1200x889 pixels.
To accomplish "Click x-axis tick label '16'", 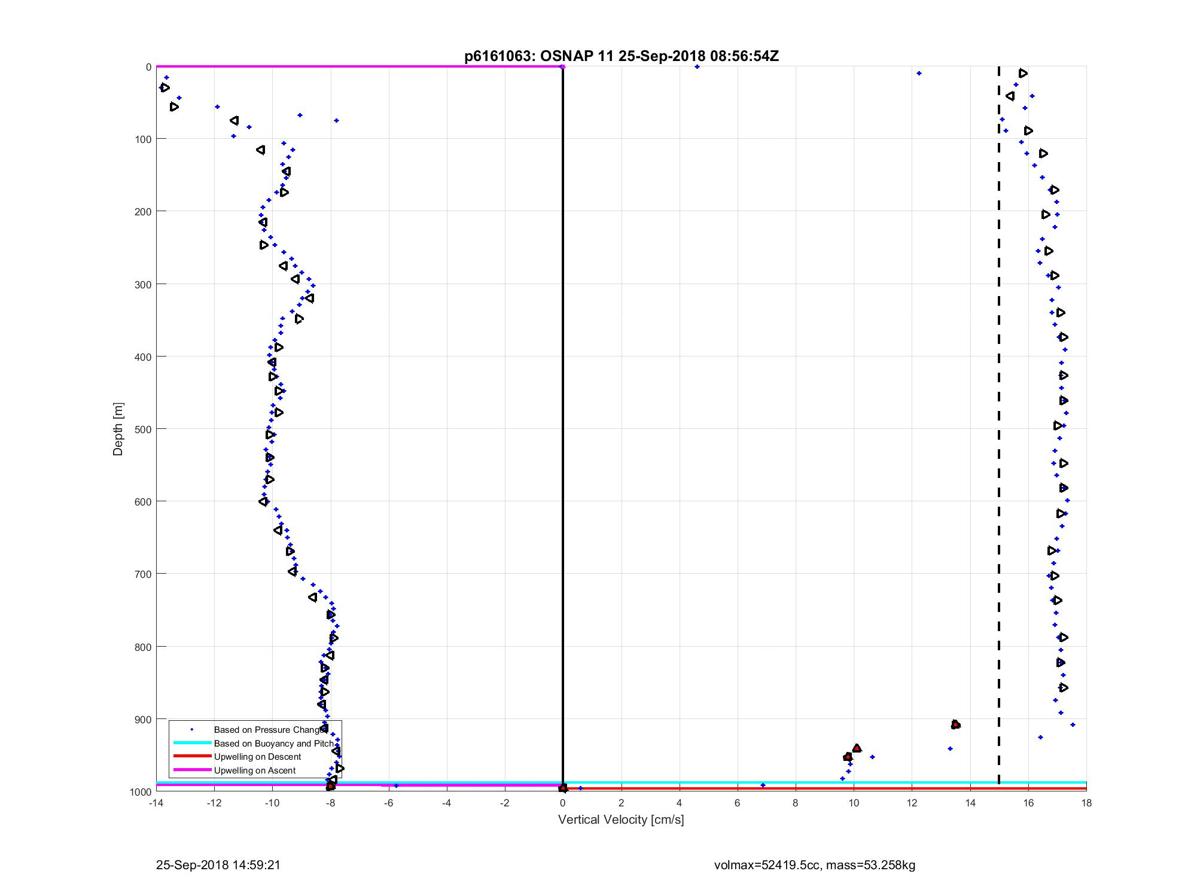I will [x=1028, y=802].
